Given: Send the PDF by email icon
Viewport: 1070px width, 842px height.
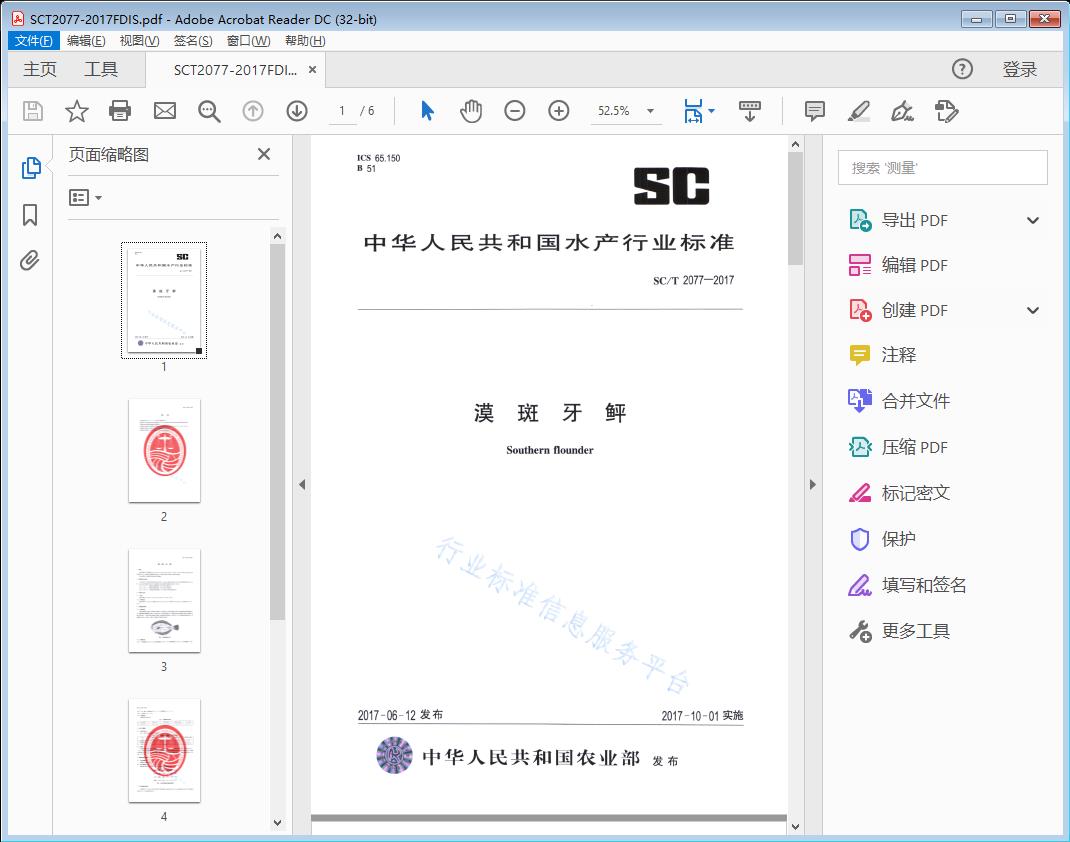Looking at the screenshot, I should point(164,111).
